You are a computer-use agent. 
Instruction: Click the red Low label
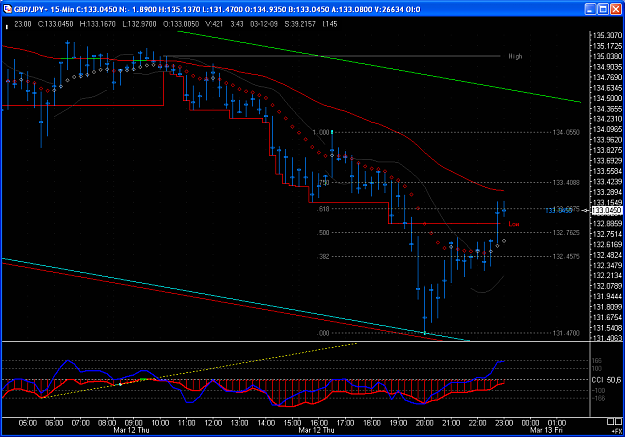[514, 224]
